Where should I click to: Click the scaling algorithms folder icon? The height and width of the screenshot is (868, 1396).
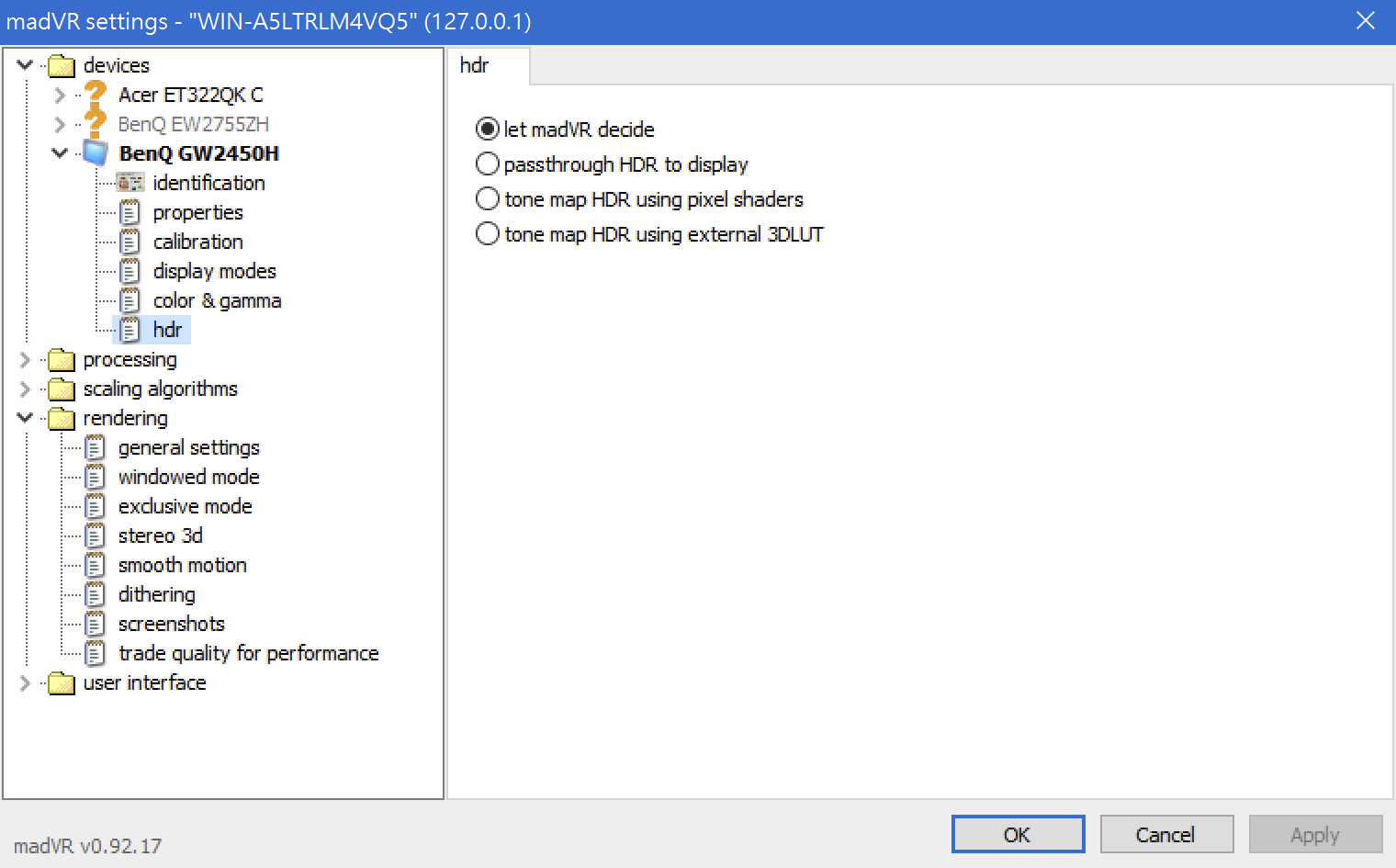(62, 389)
